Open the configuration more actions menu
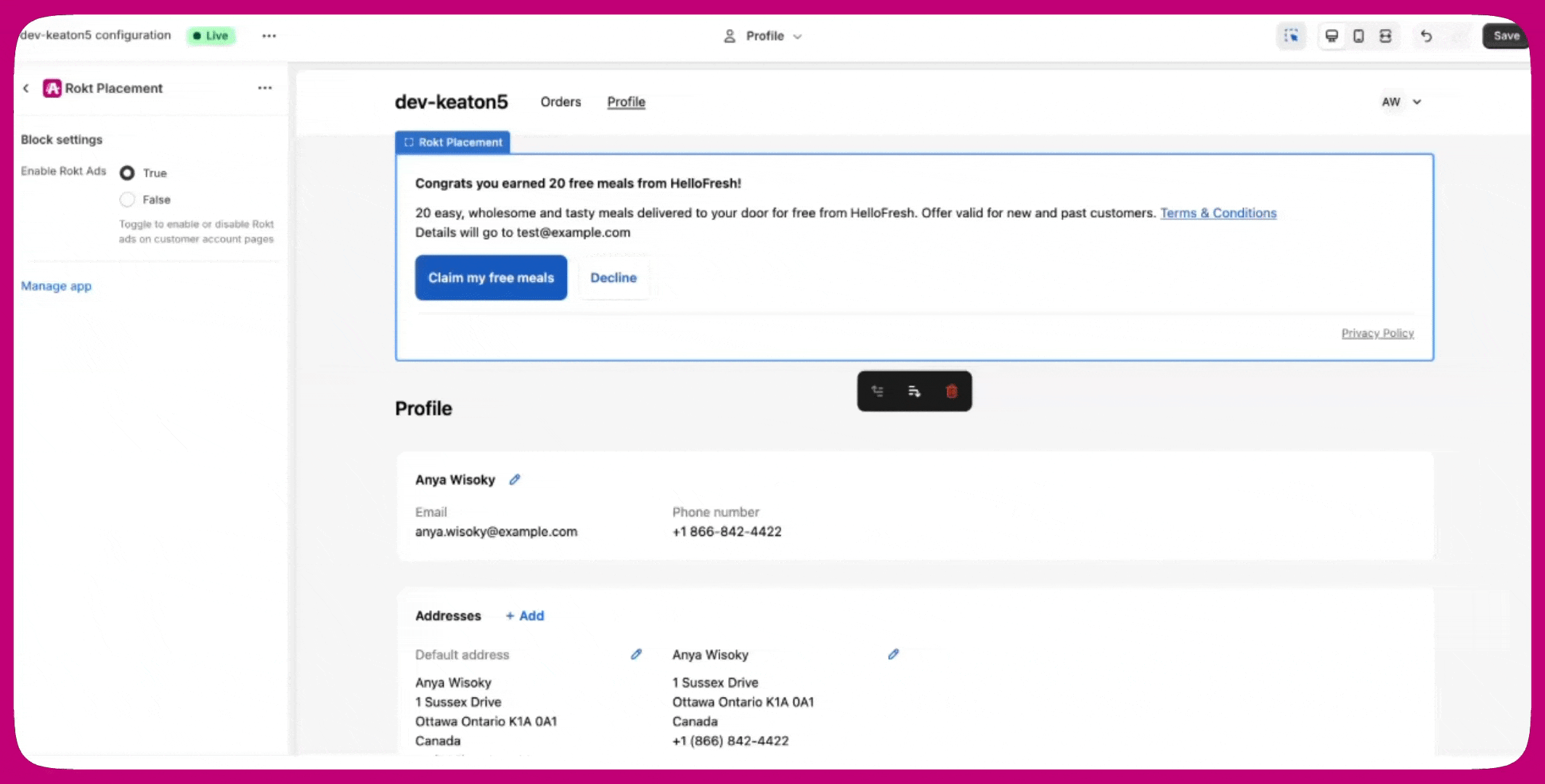This screenshot has height=784, width=1545. coord(269,36)
